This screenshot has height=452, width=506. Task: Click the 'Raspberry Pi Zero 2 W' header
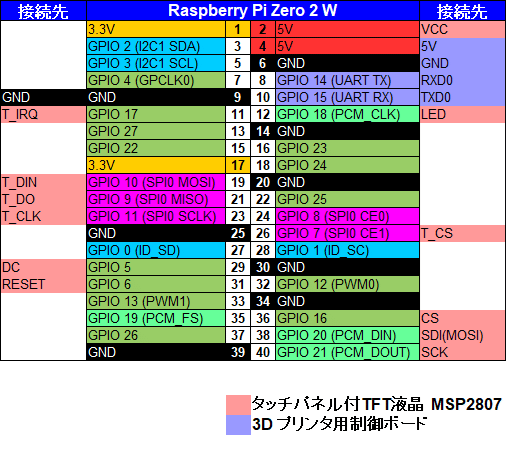tap(253, 11)
